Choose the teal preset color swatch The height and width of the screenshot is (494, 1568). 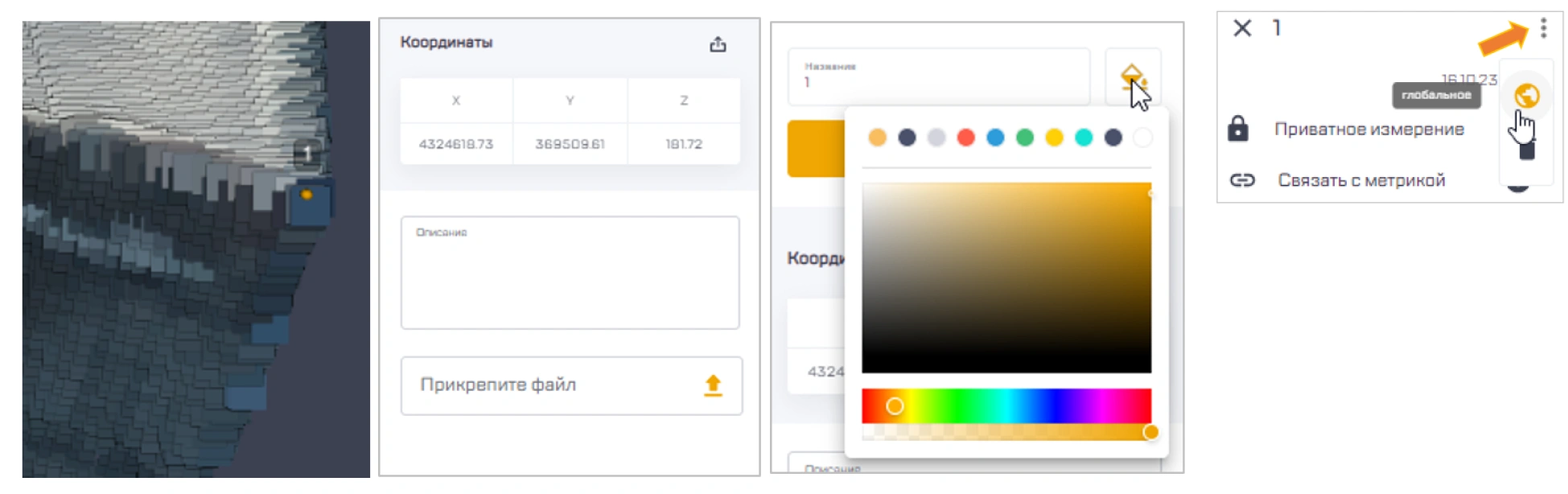click(x=1084, y=138)
